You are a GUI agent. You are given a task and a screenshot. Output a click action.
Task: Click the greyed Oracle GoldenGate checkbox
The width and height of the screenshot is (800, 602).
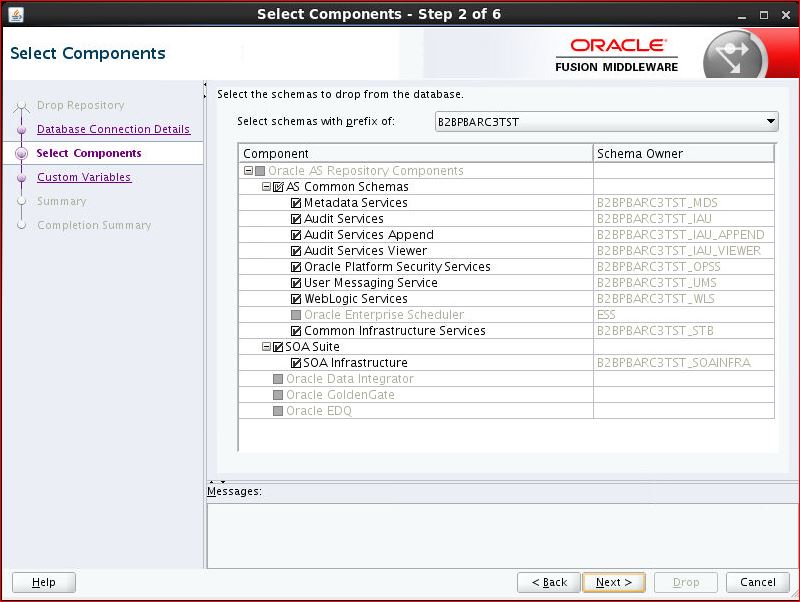[278, 395]
